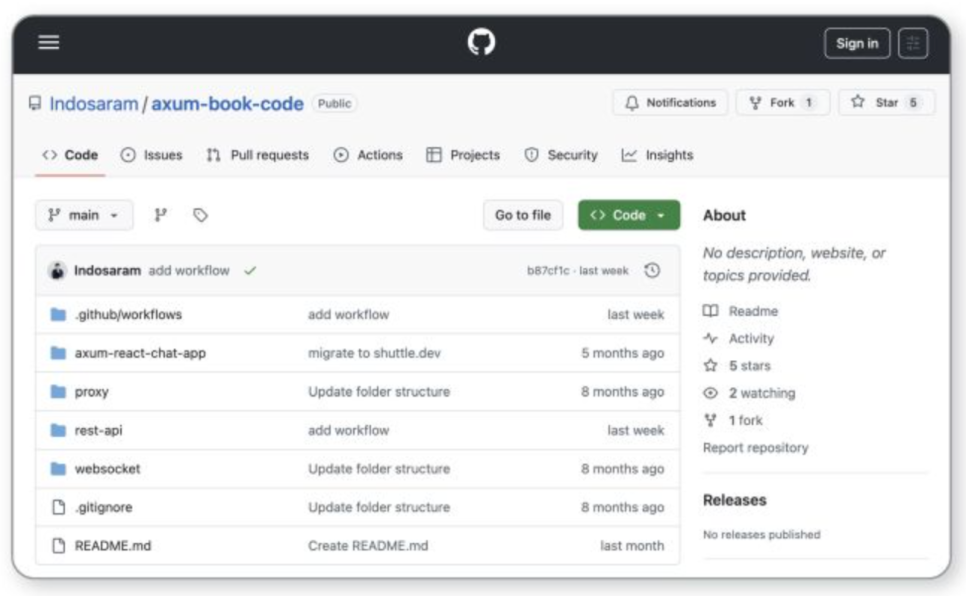Screen dimensions: 966x596
Task: Click the Public visibility badge
Action: (335, 104)
